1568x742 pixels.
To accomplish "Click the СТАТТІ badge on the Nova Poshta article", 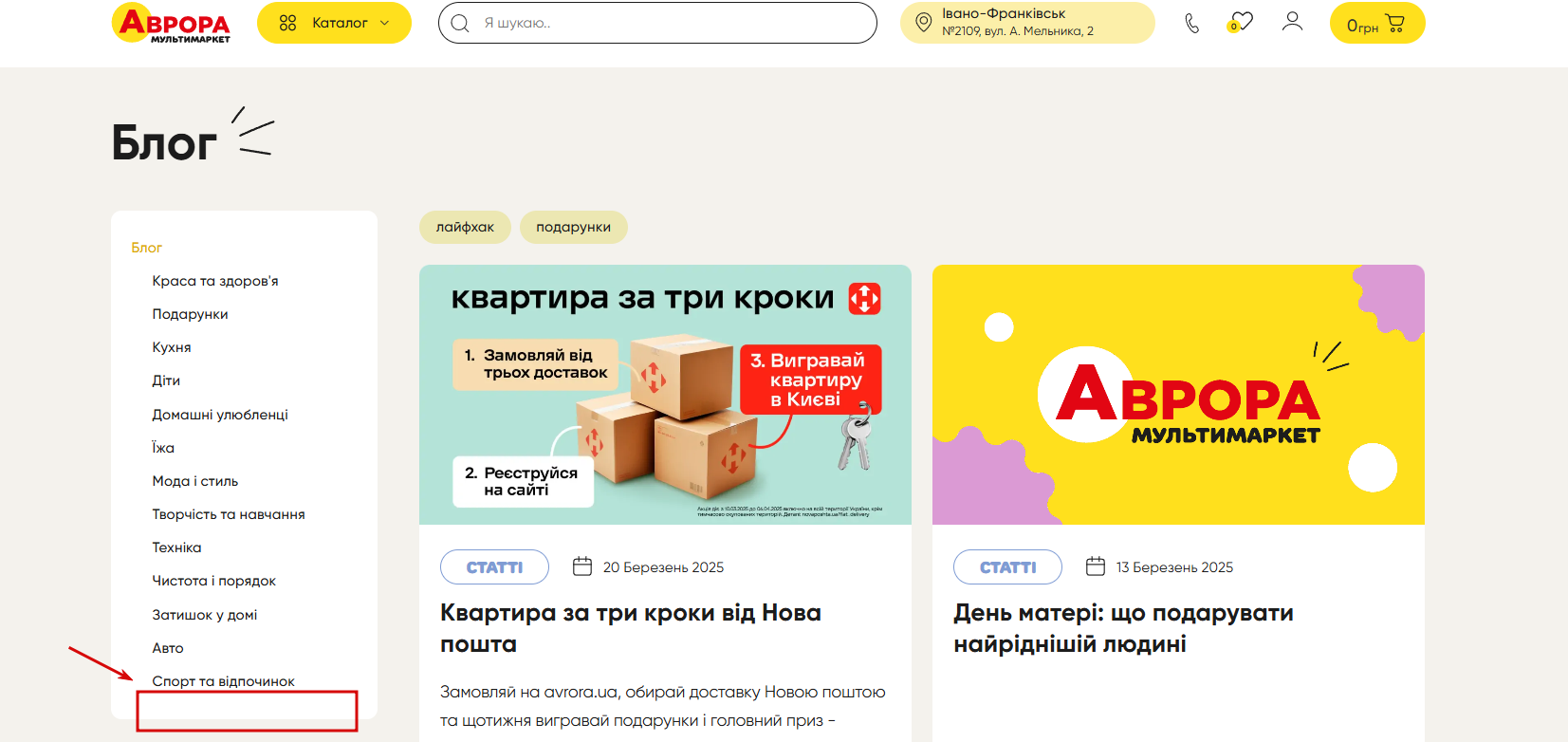I will [494, 567].
